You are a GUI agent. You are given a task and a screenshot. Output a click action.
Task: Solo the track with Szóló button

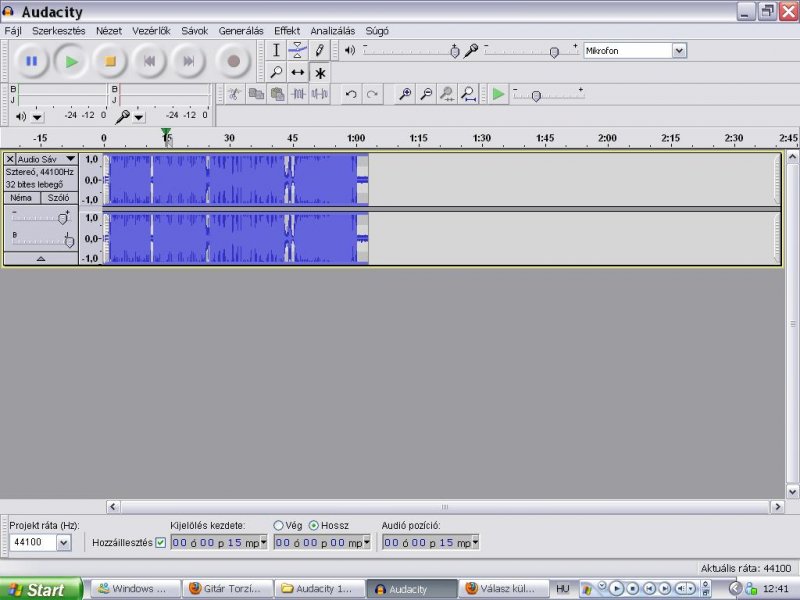coord(58,197)
